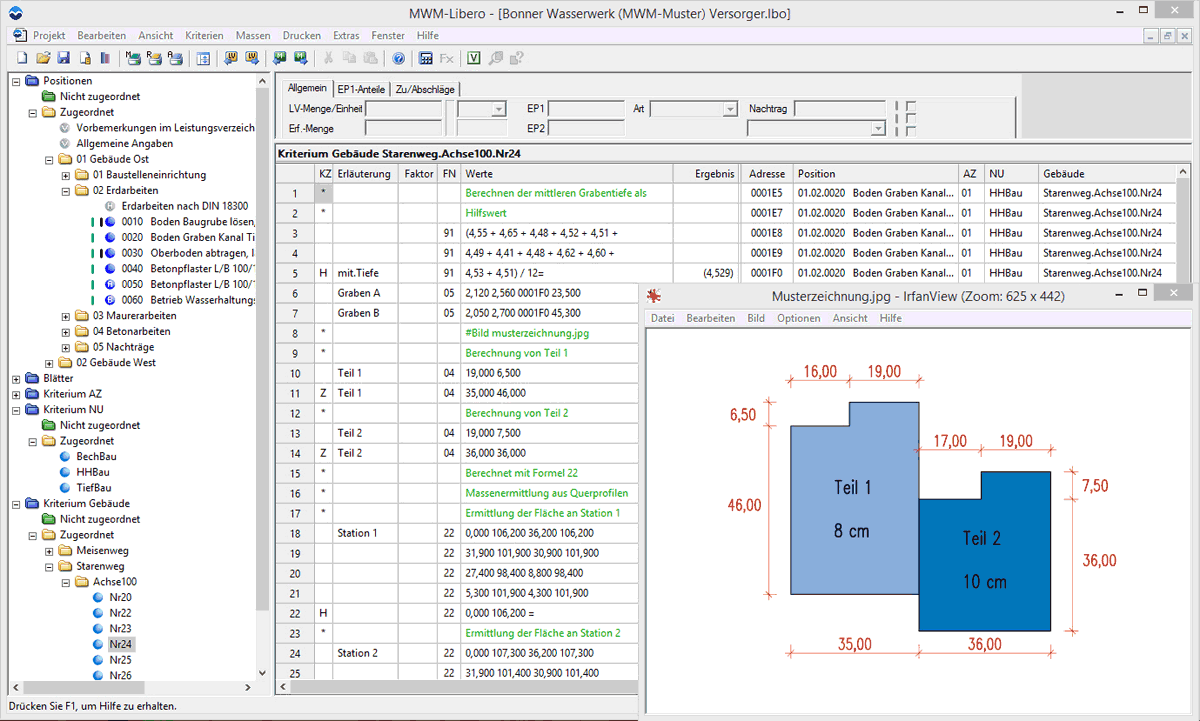Expand the 02 Gebäude West node
The image size is (1200, 721).
49,363
